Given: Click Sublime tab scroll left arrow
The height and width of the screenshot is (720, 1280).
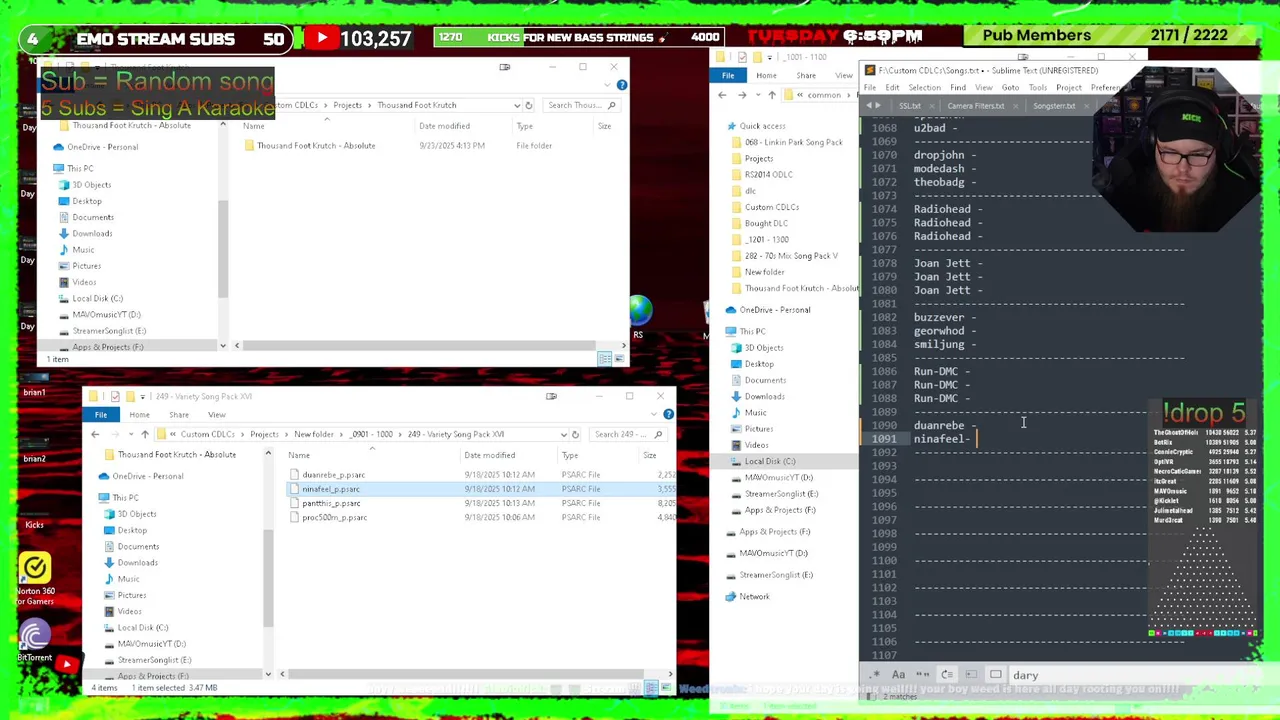Looking at the screenshot, I should coord(869,106).
